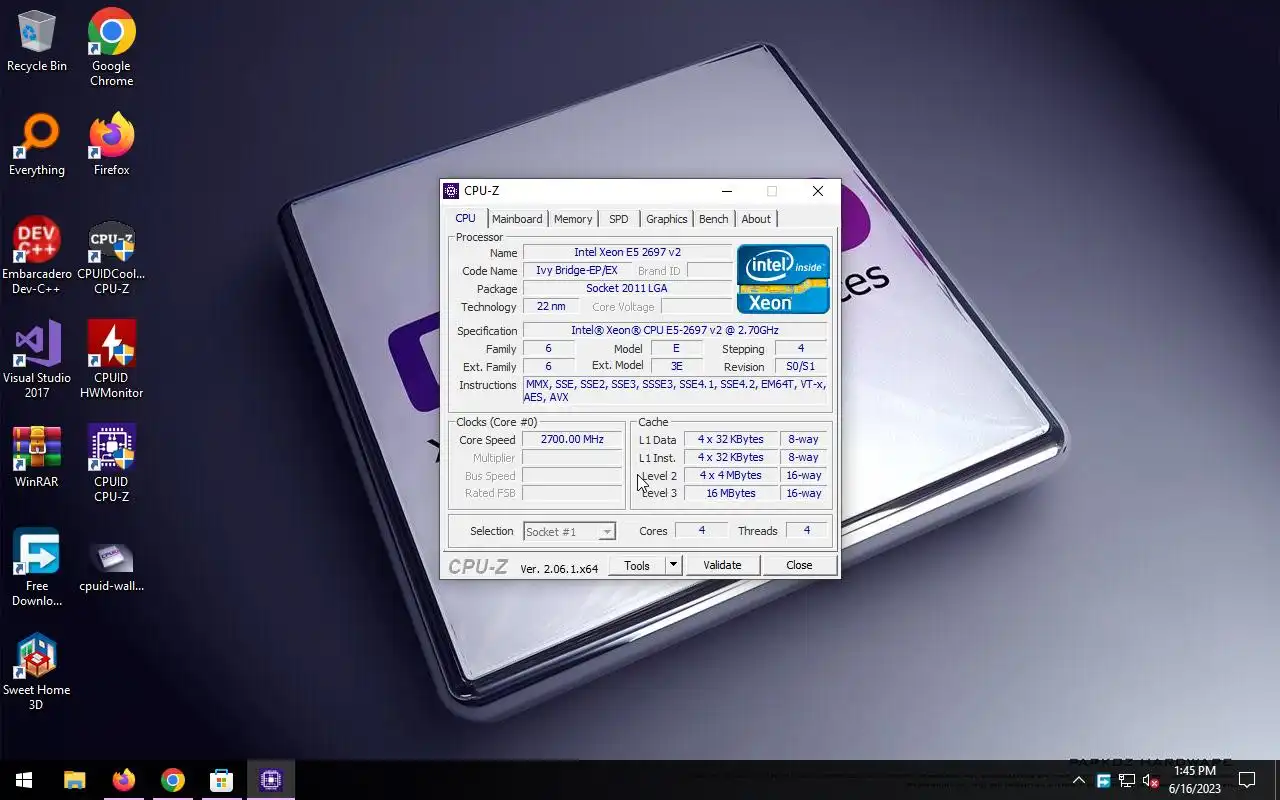This screenshot has width=1280, height=800.
Task: Open Microsoft Store from the taskbar
Action: 221,780
